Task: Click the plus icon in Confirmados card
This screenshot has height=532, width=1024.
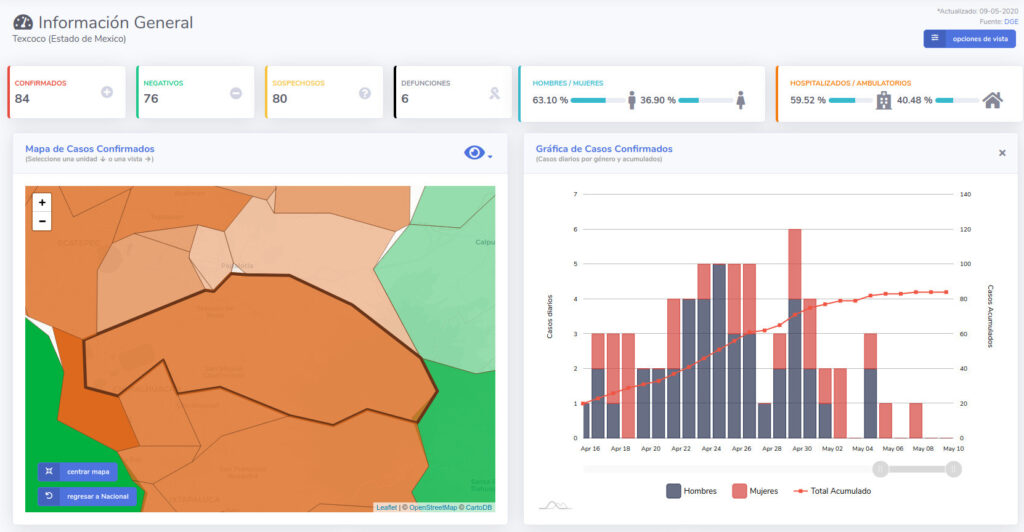Action: click(x=107, y=93)
